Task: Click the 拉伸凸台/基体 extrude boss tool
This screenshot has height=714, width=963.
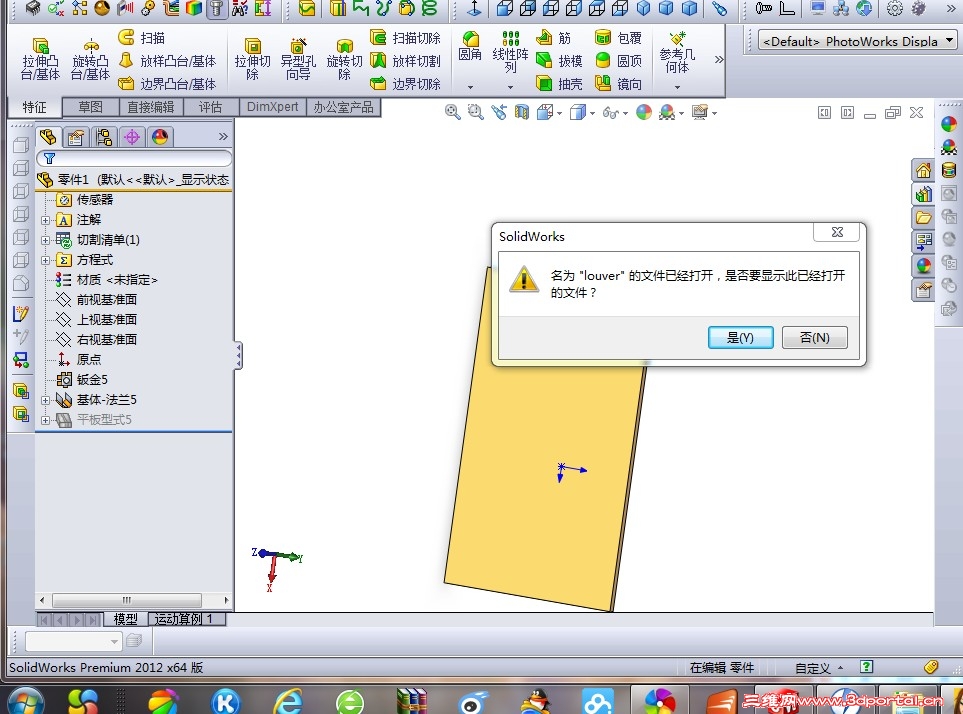Action: click(40, 59)
